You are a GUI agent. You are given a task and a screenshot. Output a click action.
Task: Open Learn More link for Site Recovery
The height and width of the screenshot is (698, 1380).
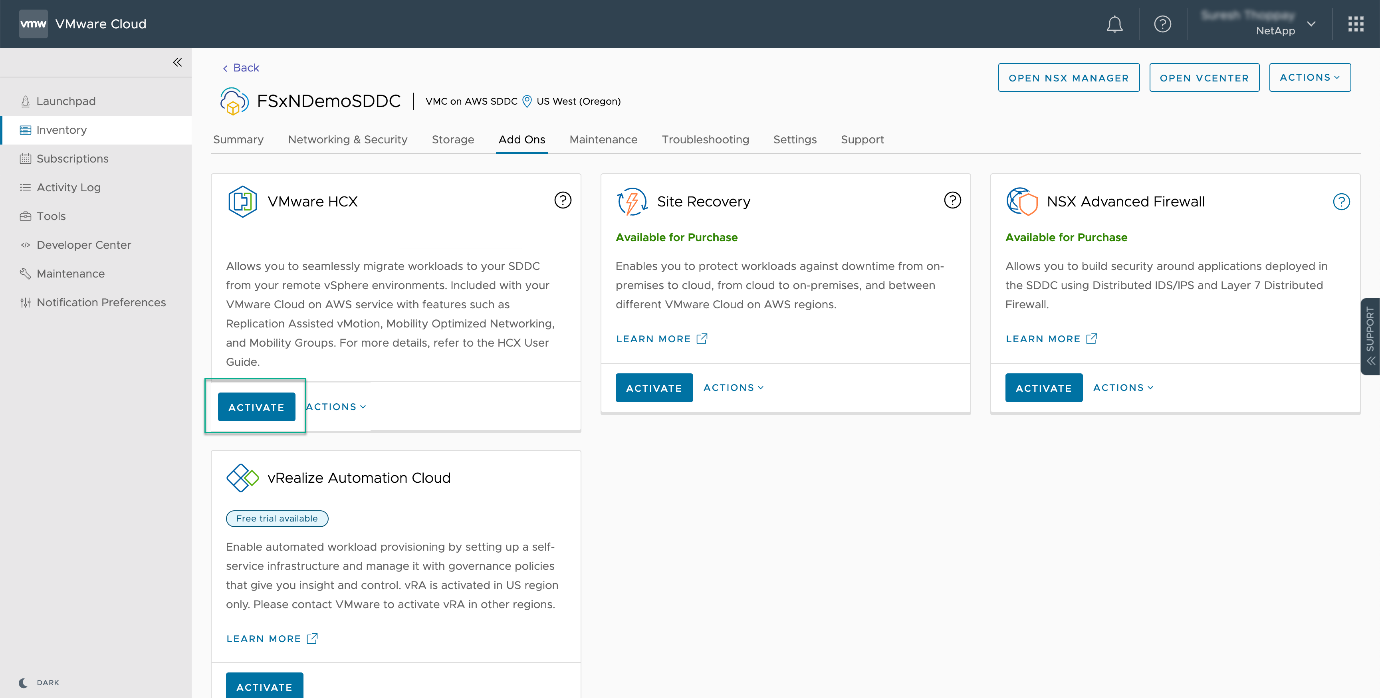[x=661, y=339]
